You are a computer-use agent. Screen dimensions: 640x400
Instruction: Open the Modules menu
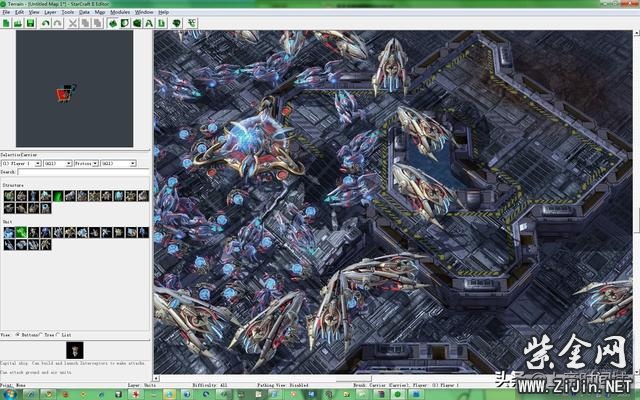(119, 12)
